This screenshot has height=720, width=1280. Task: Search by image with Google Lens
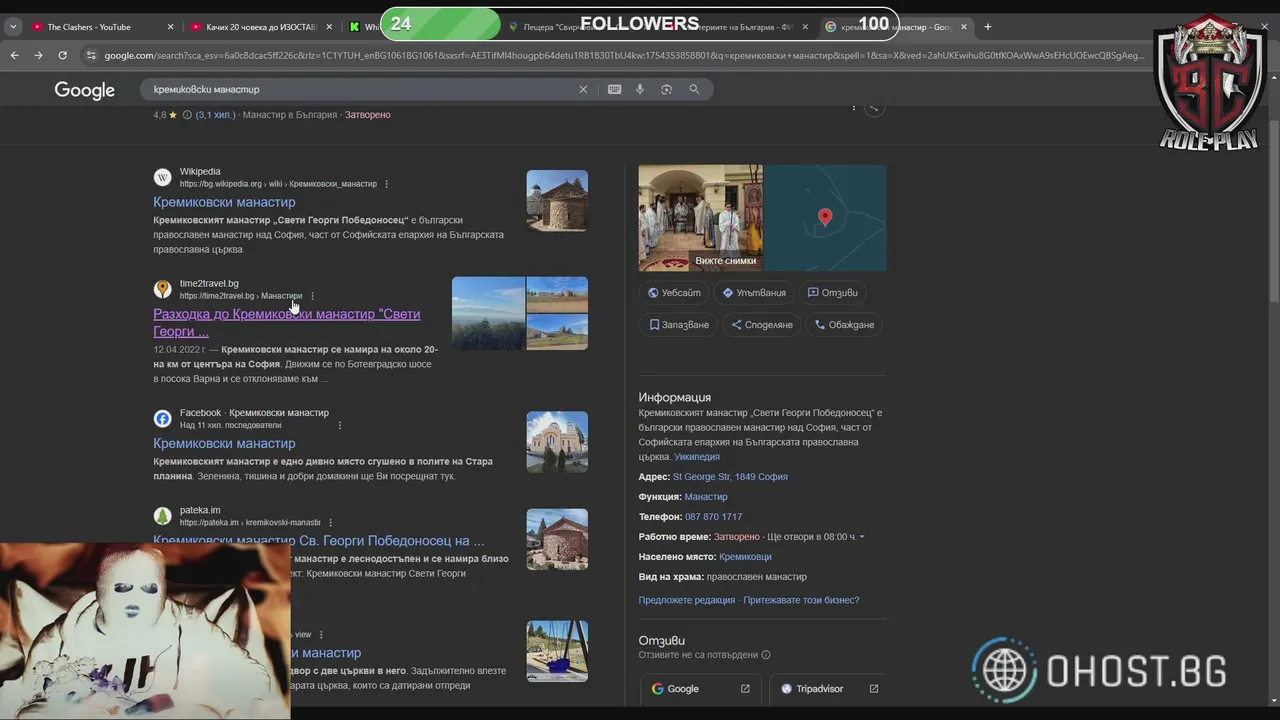[x=666, y=89]
